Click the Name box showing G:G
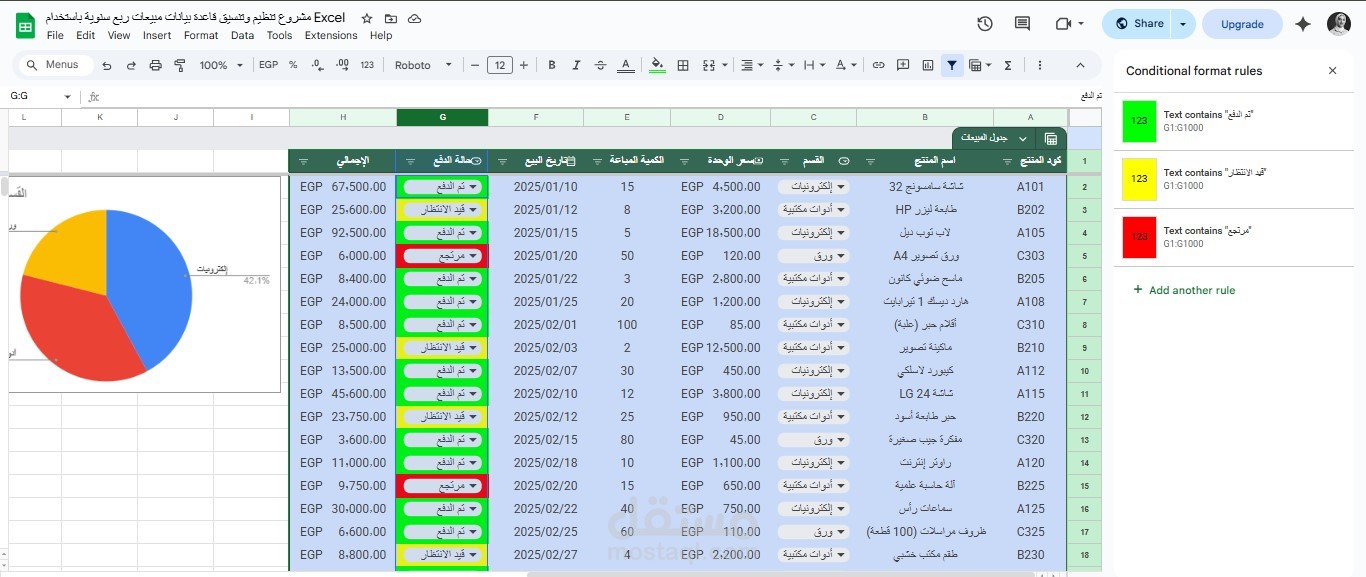The height and width of the screenshot is (577, 1366). pyautogui.click(x=40, y=97)
